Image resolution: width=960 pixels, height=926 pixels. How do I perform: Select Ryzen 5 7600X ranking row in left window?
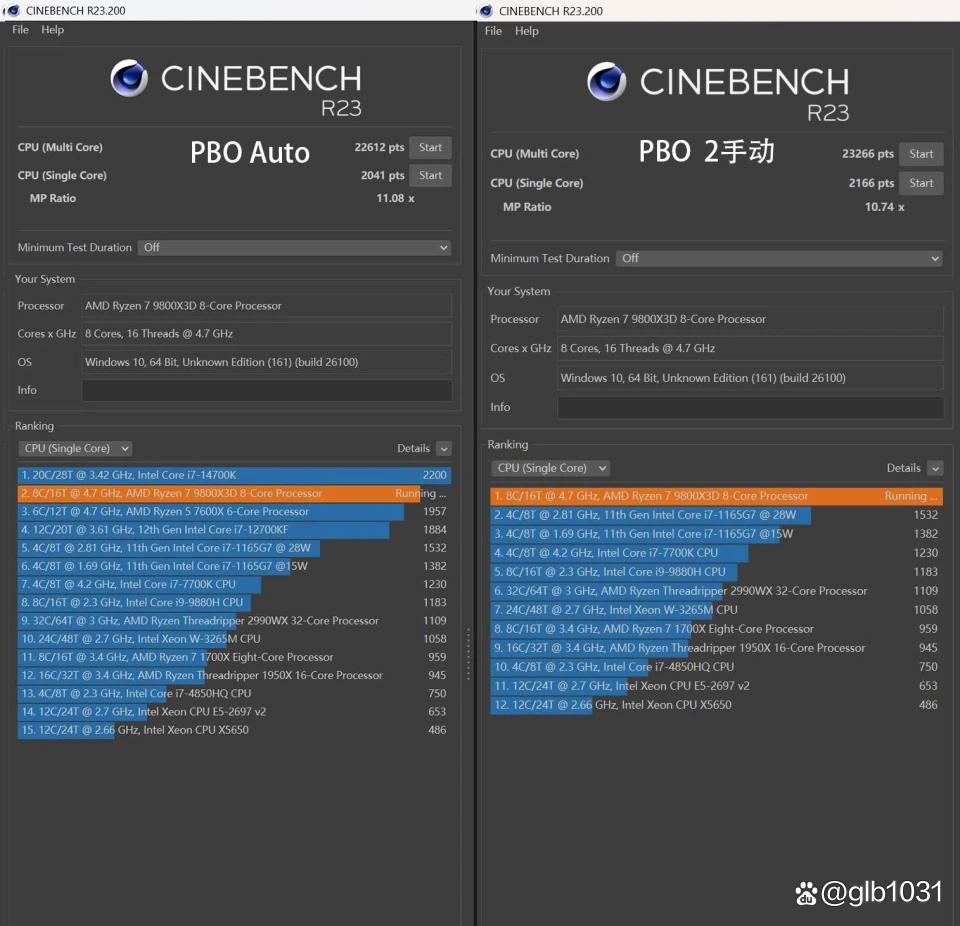point(235,511)
